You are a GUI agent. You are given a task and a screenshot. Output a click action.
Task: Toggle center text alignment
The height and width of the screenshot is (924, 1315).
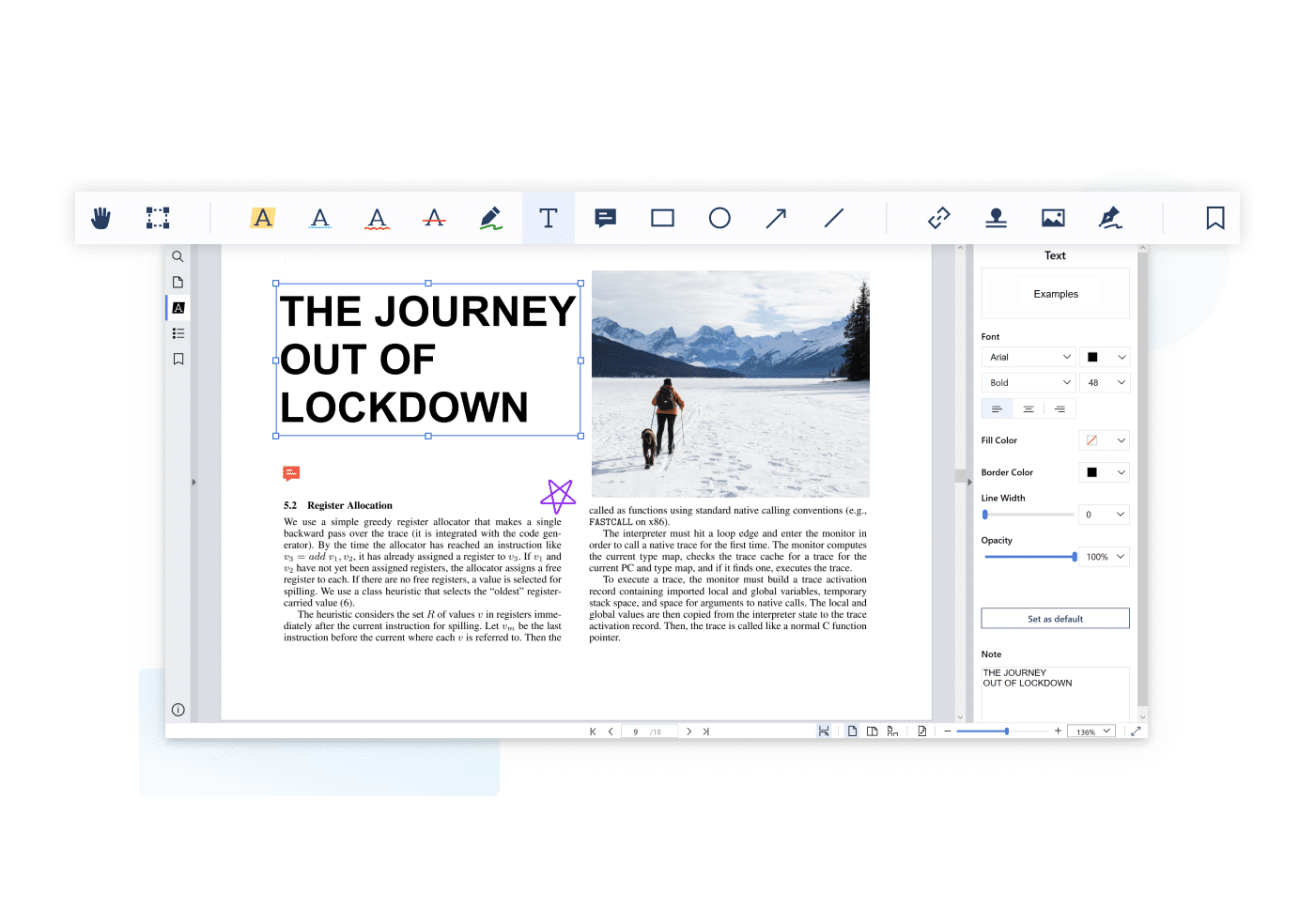coord(1029,408)
